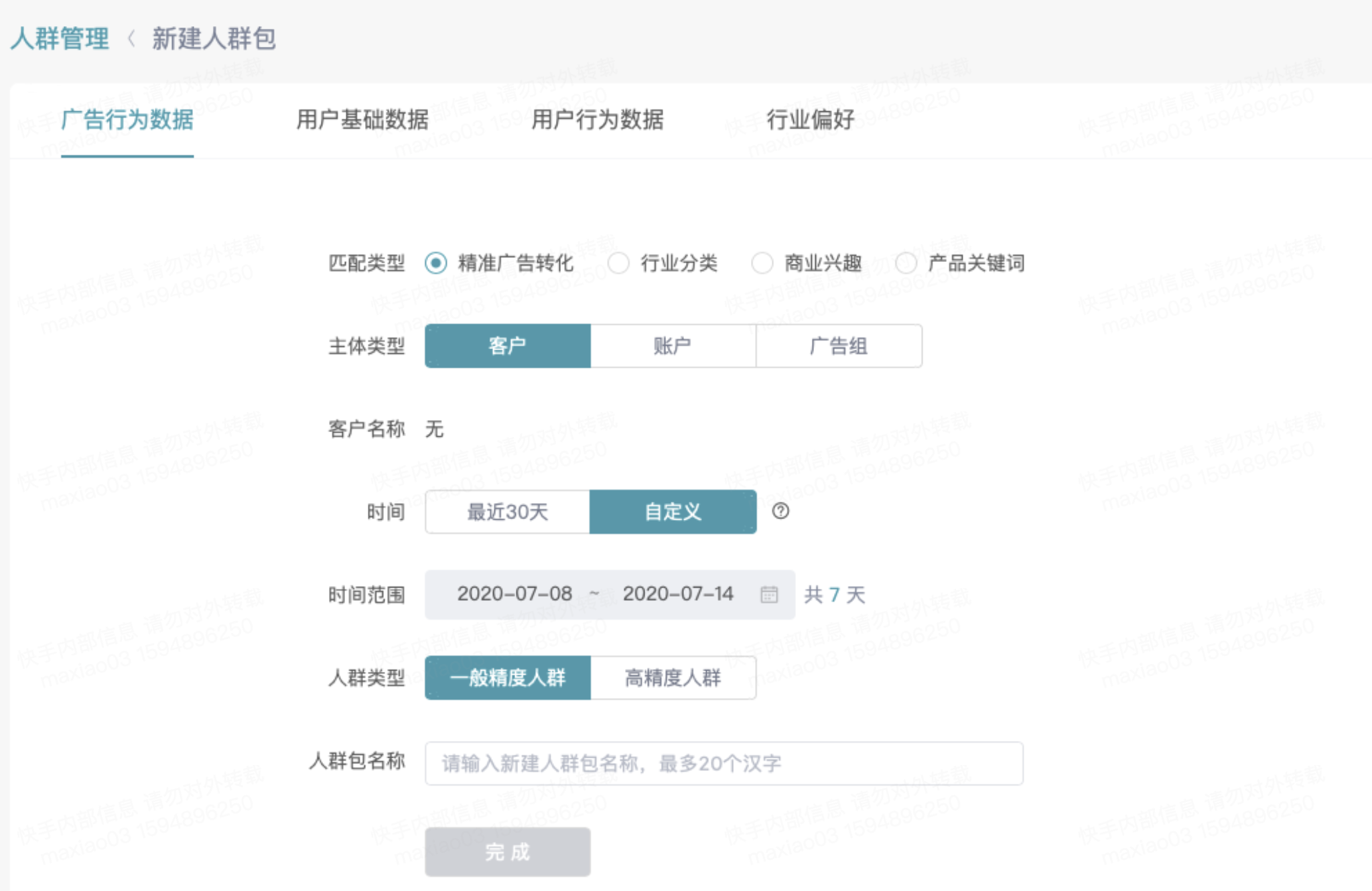Screen dimensions: 1372x891
Task: Open the calendar icon in the 时间范围 field
Action: click(769, 594)
